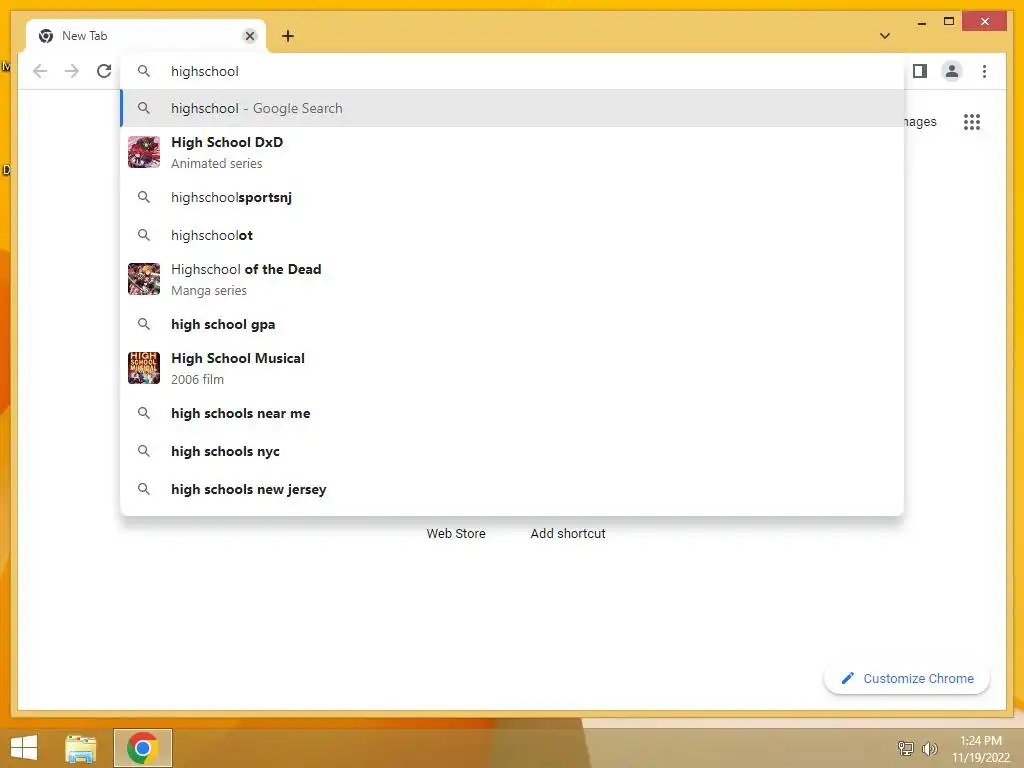Launch File Explorer from the taskbar
The image size is (1024, 768).
coord(81,748)
